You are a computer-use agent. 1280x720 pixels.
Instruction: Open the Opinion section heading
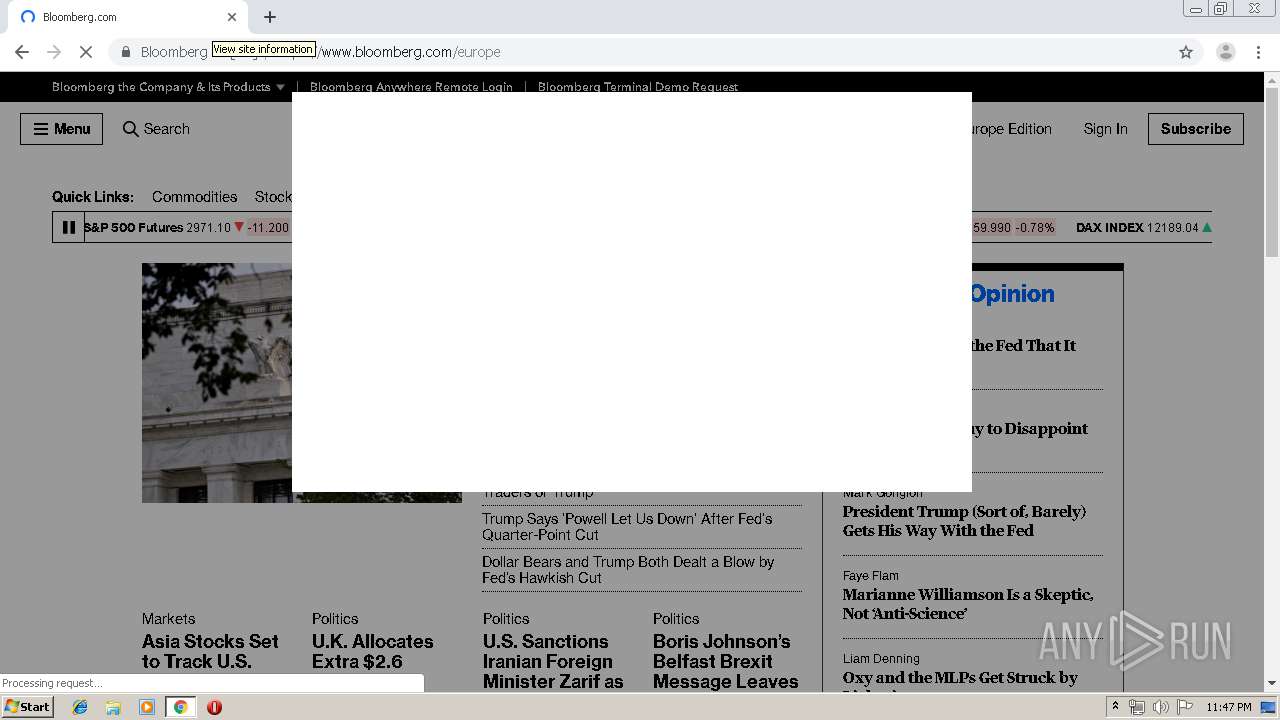click(1011, 294)
